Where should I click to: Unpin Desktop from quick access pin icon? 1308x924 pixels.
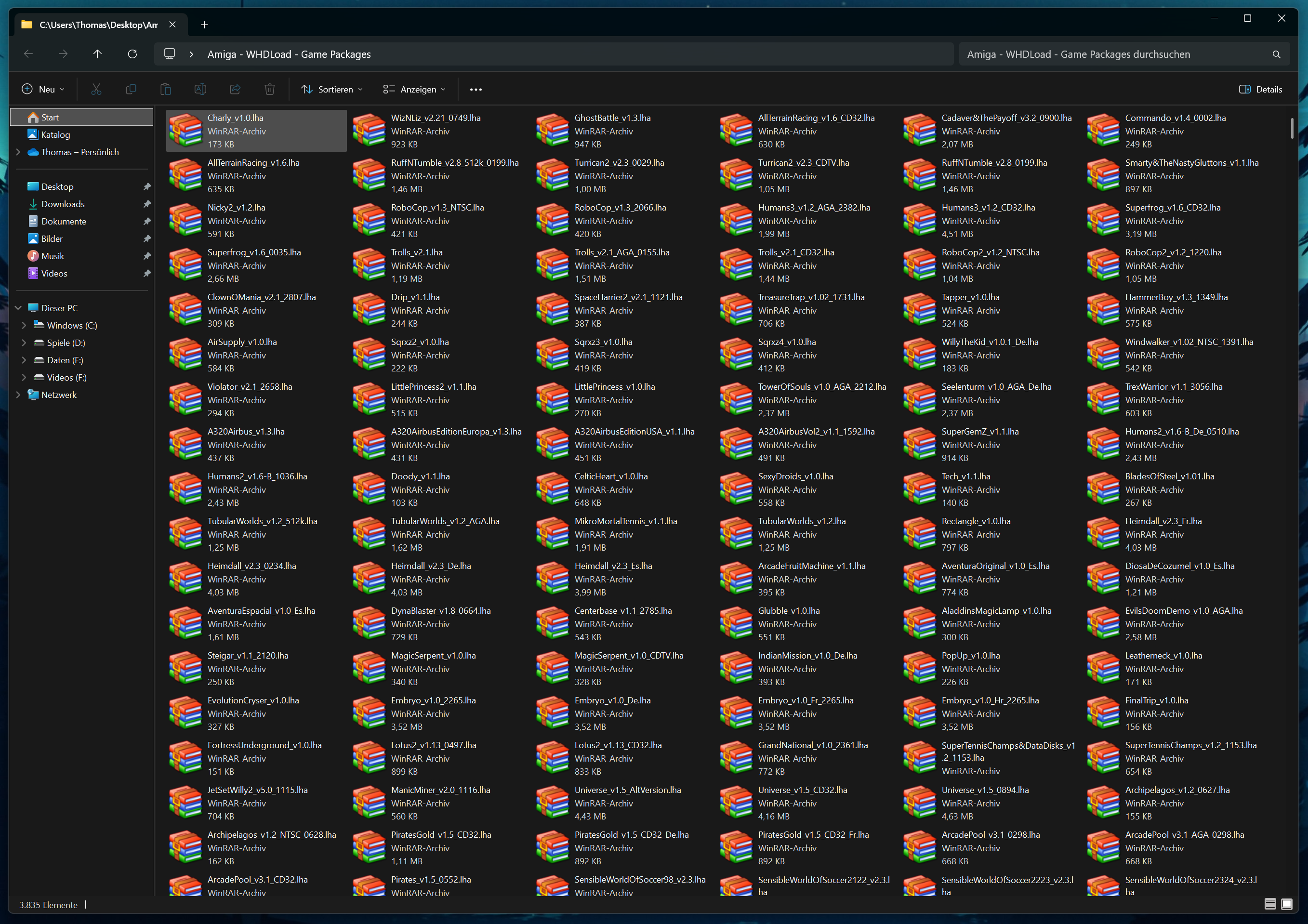pos(146,187)
